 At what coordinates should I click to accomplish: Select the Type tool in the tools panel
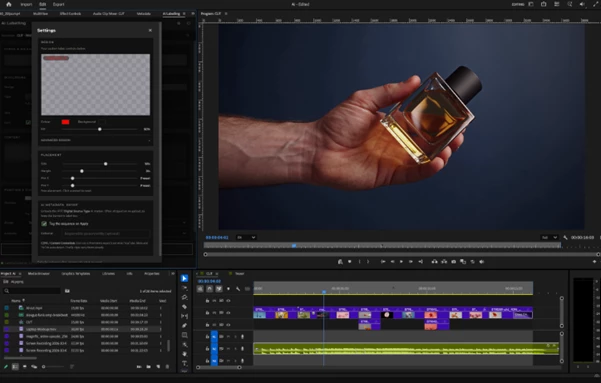[x=184, y=363]
